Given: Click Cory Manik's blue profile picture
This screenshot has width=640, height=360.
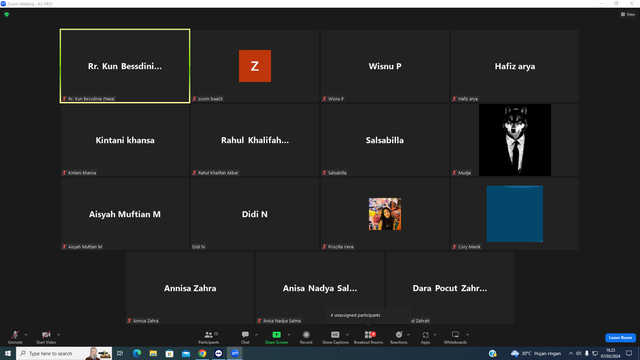Looking at the screenshot, I should pyautogui.click(x=515, y=214).
